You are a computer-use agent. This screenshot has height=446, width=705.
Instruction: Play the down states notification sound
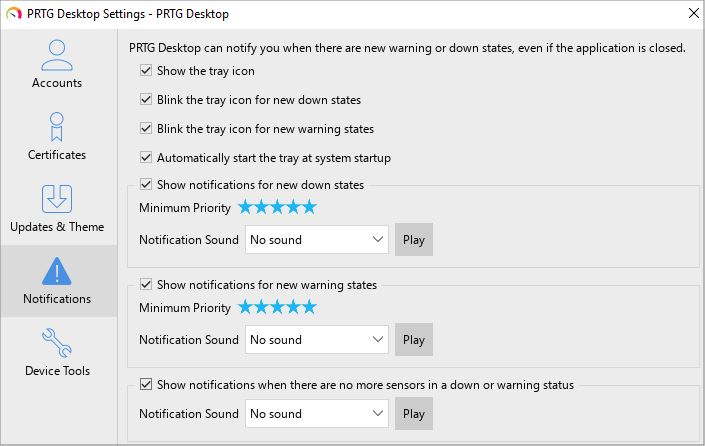(414, 240)
